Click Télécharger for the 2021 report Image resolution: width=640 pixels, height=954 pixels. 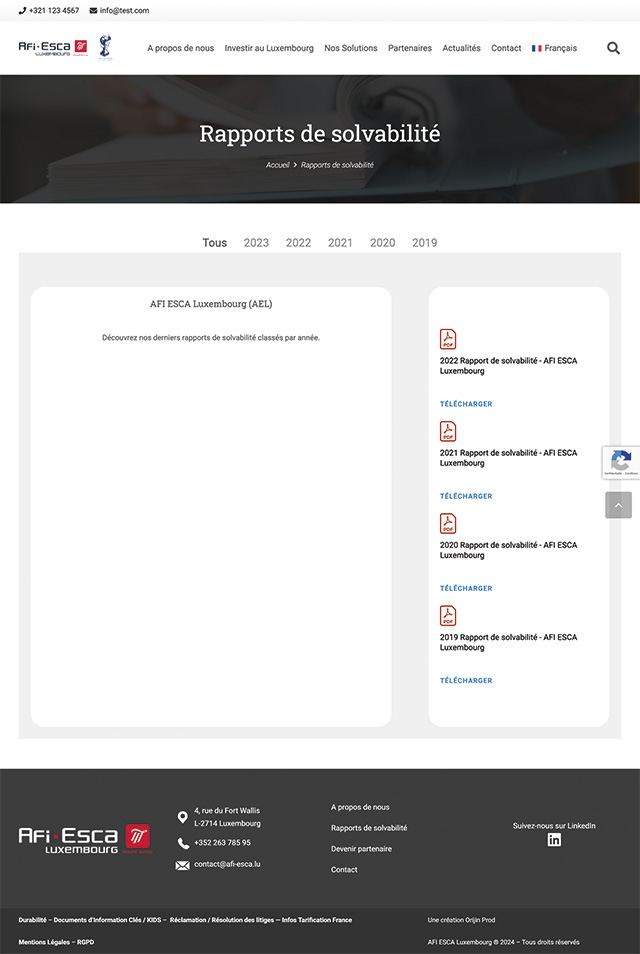tap(466, 496)
